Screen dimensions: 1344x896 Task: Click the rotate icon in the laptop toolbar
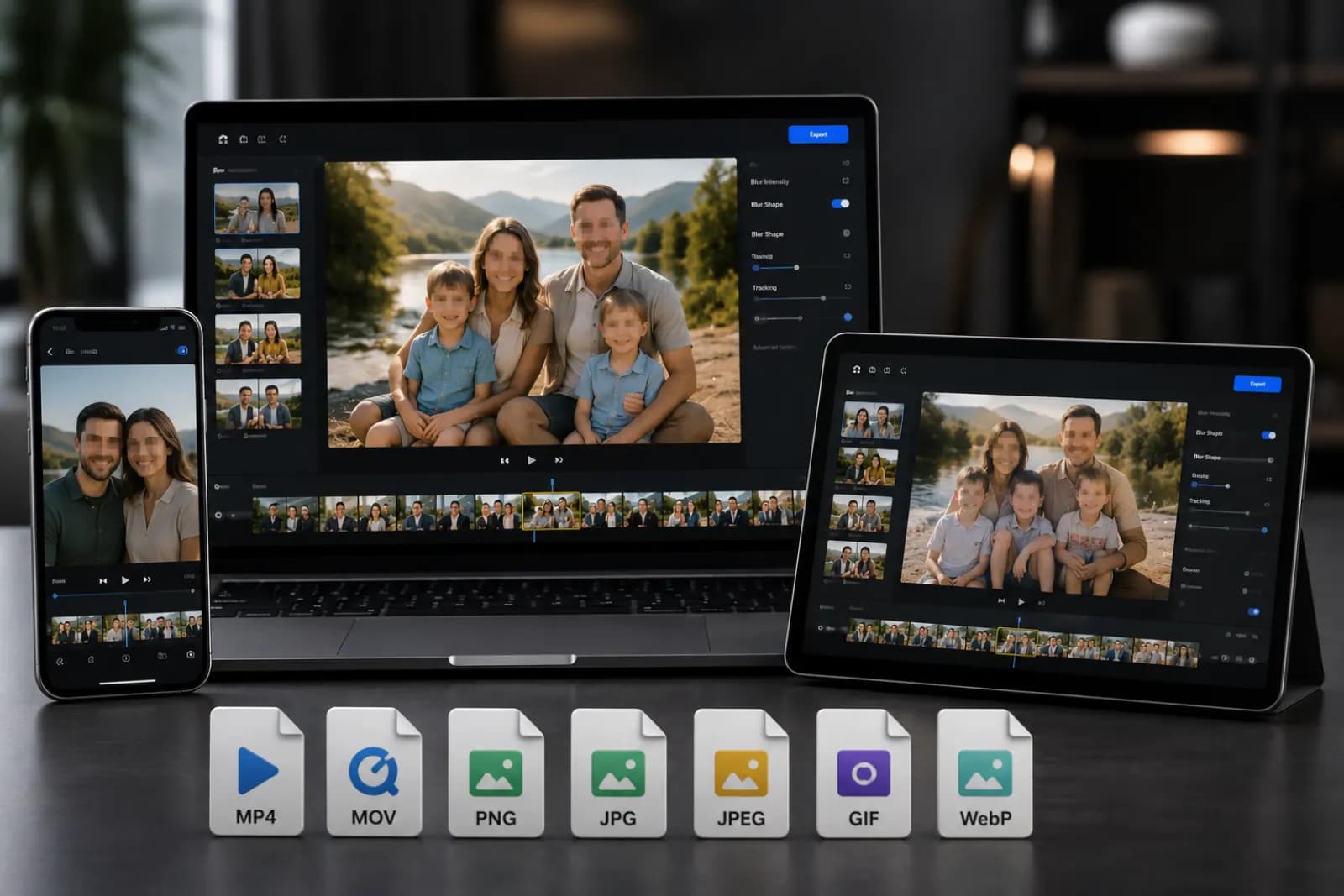[282, 139]
